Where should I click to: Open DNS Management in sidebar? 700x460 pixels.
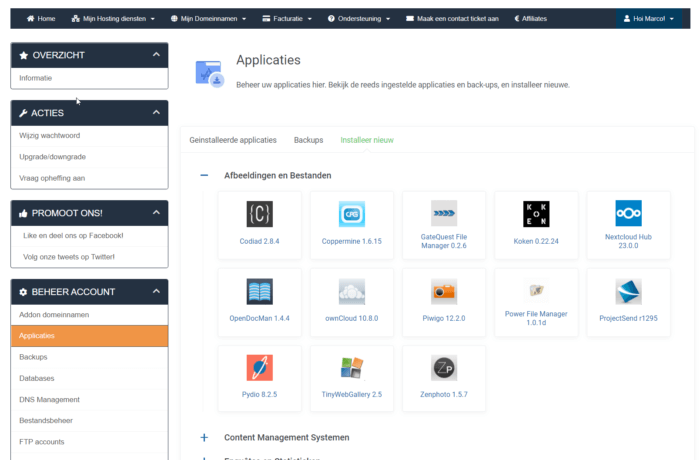(x=89, y=400)
